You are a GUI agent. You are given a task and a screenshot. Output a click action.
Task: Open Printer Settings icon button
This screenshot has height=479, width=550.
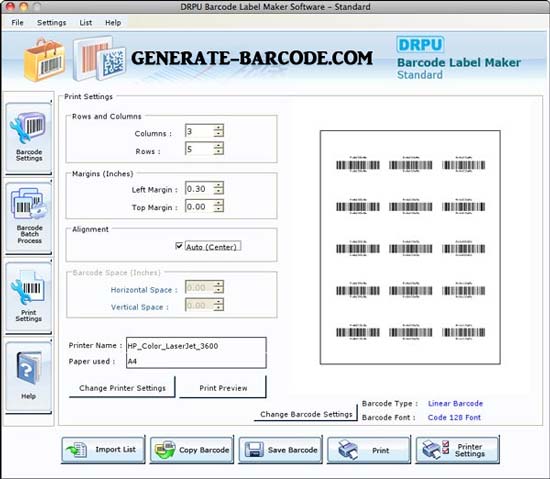(457, 449)
